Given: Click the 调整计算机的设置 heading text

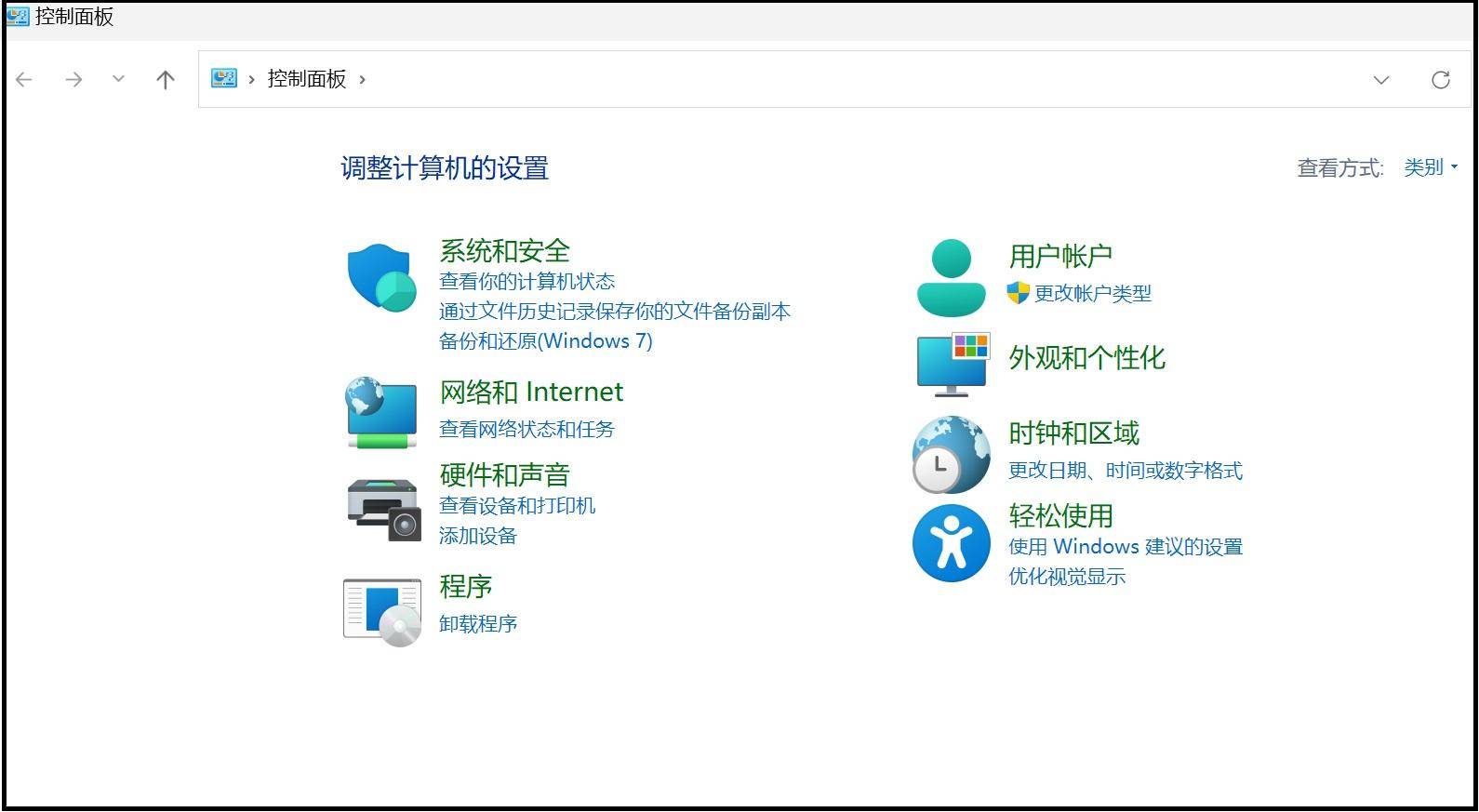Looking at the screenshot, I should 445,168.
